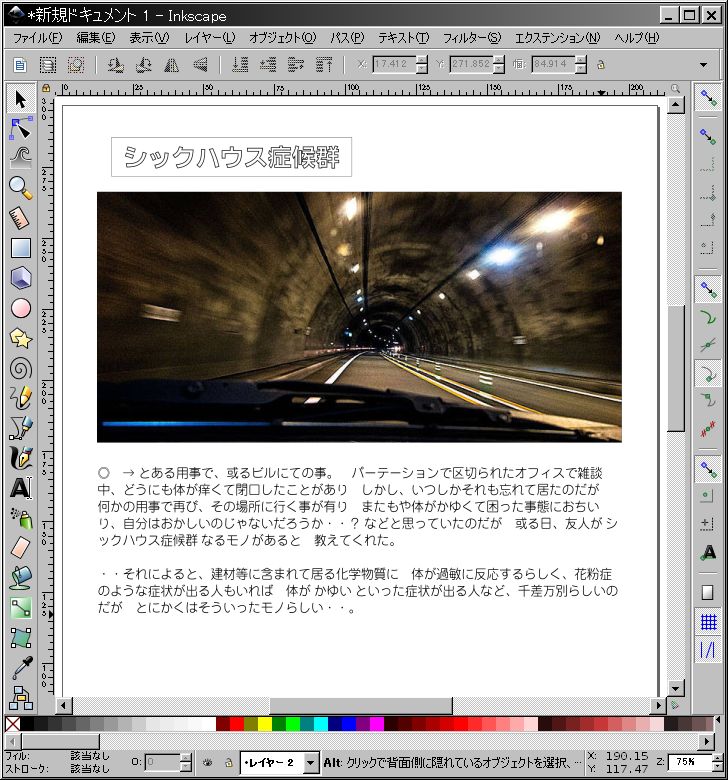This screenshot has height=780, width=728.
Task: Select the 3D Box tool
Action: 20,278
